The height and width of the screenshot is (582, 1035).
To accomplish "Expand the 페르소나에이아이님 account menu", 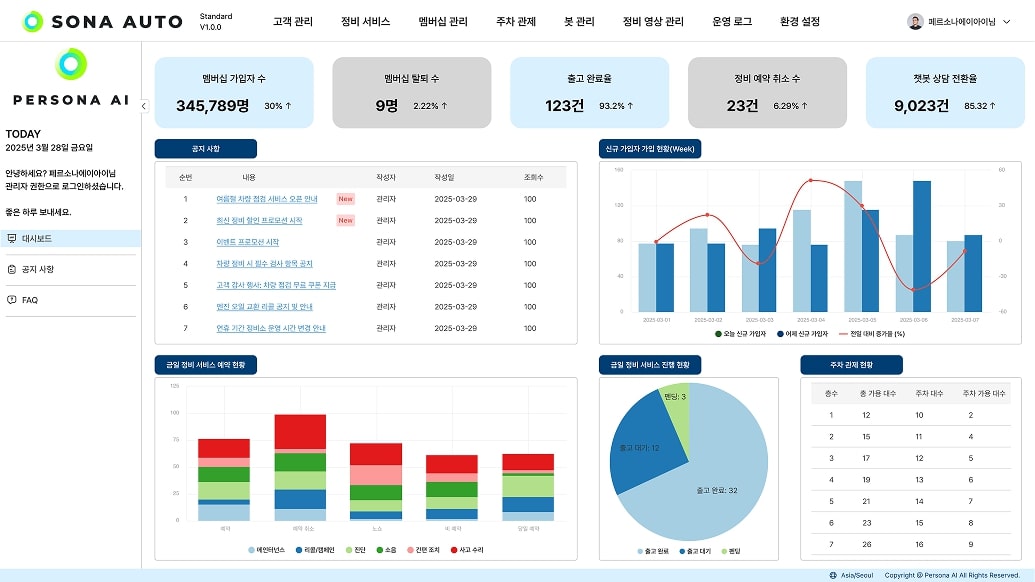I will [x=961, y=21].
